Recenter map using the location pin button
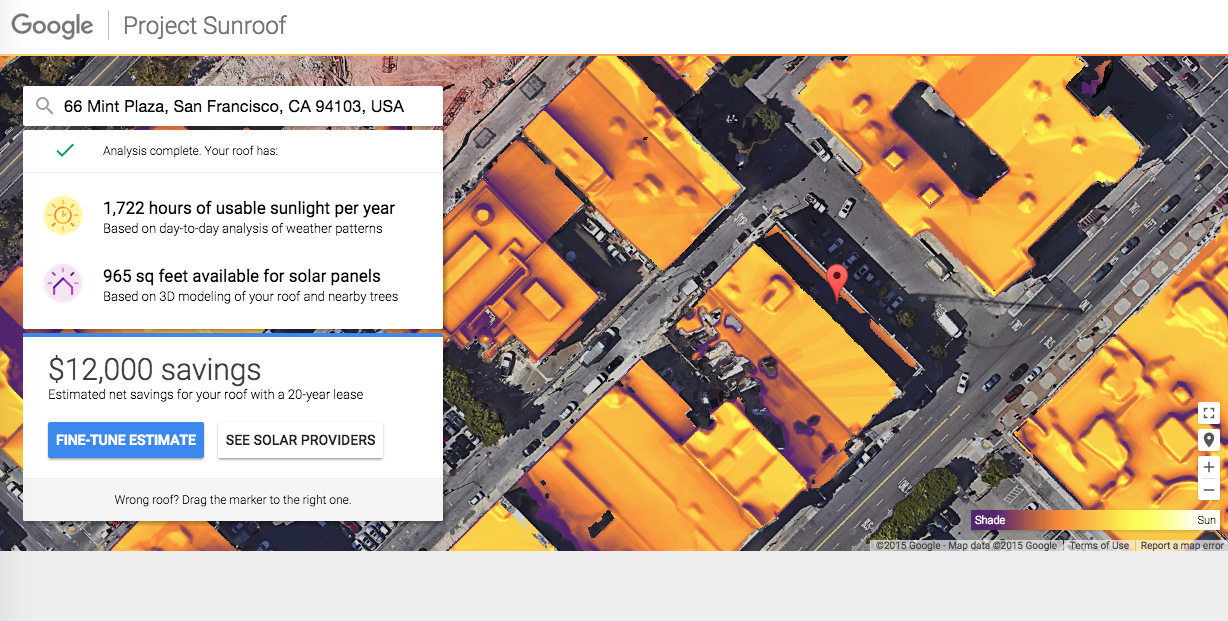This screenshot has height=621, width=1228. (1209, 440)
